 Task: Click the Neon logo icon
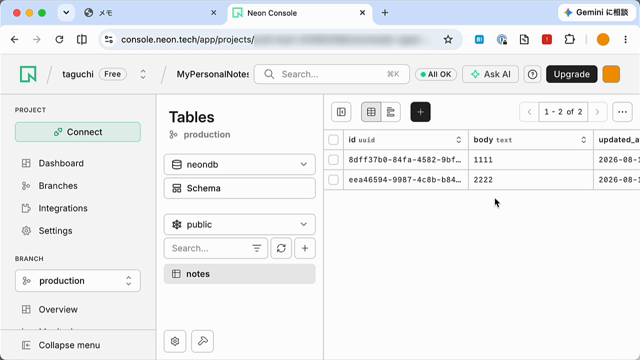coord(28,74)
